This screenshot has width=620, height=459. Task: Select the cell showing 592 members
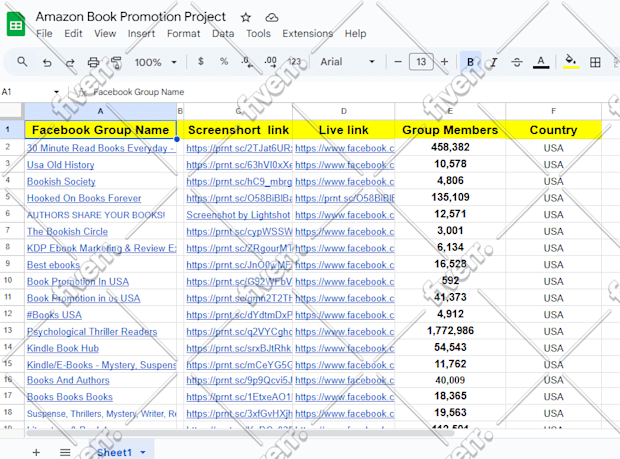point(450,281)
